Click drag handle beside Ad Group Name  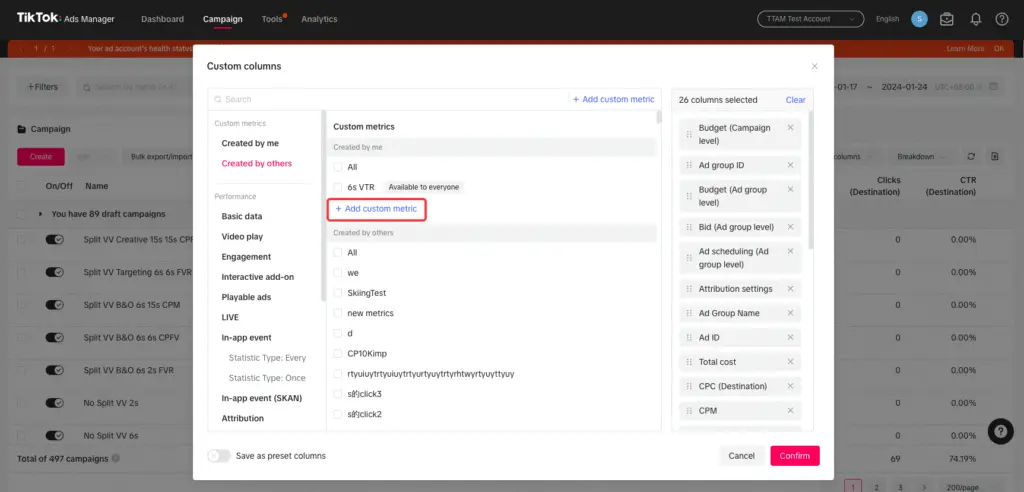689,313
